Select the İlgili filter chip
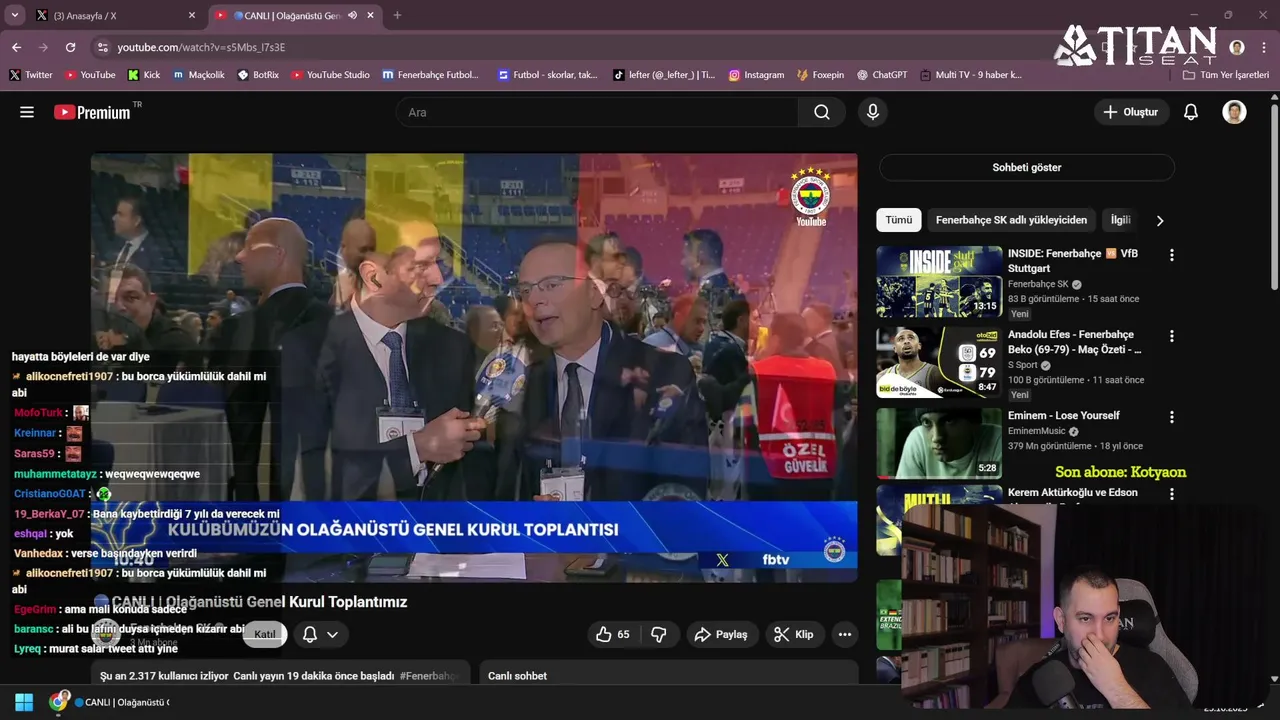This screenshot has width=1280, height=720. [1120, 220]
